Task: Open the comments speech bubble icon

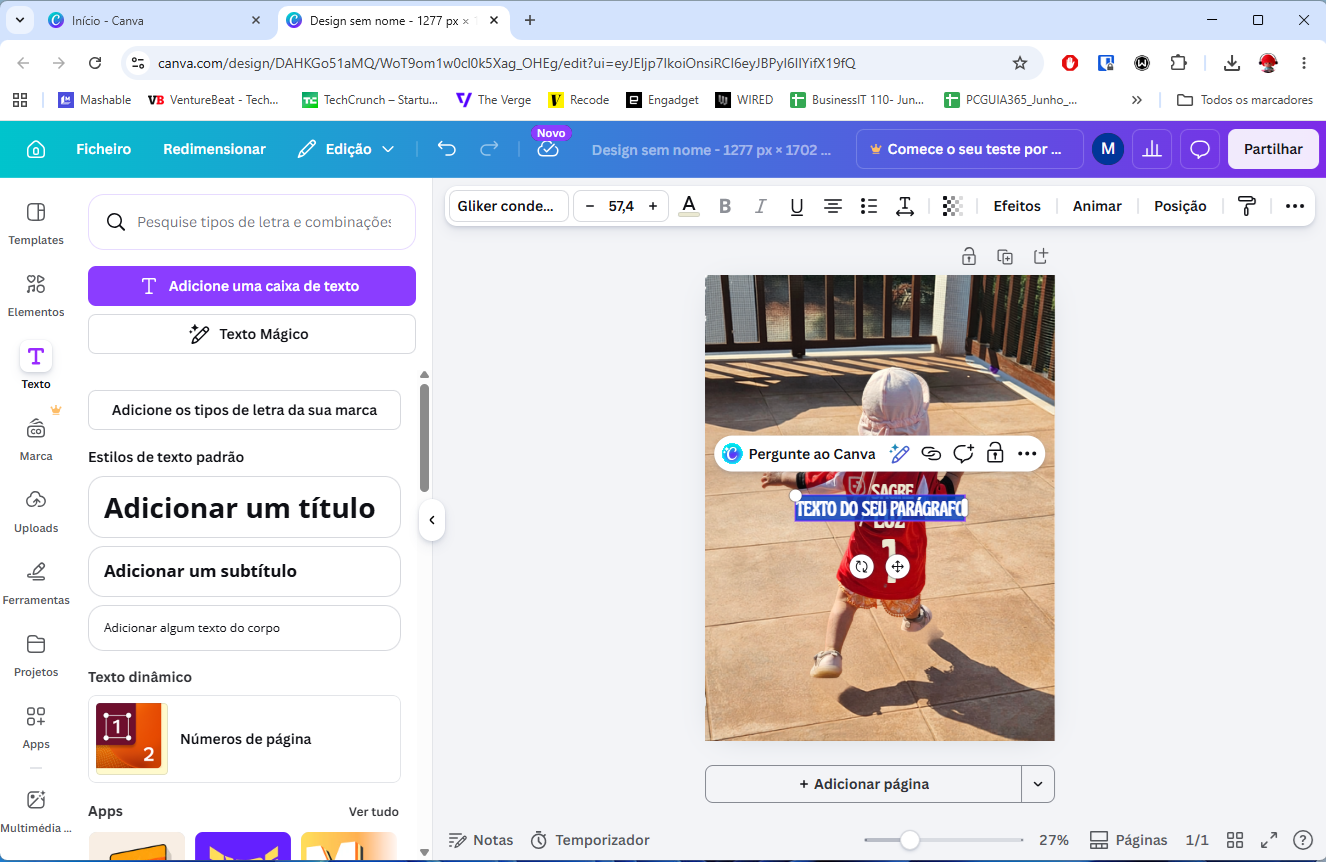Action: coord(1200,149)
